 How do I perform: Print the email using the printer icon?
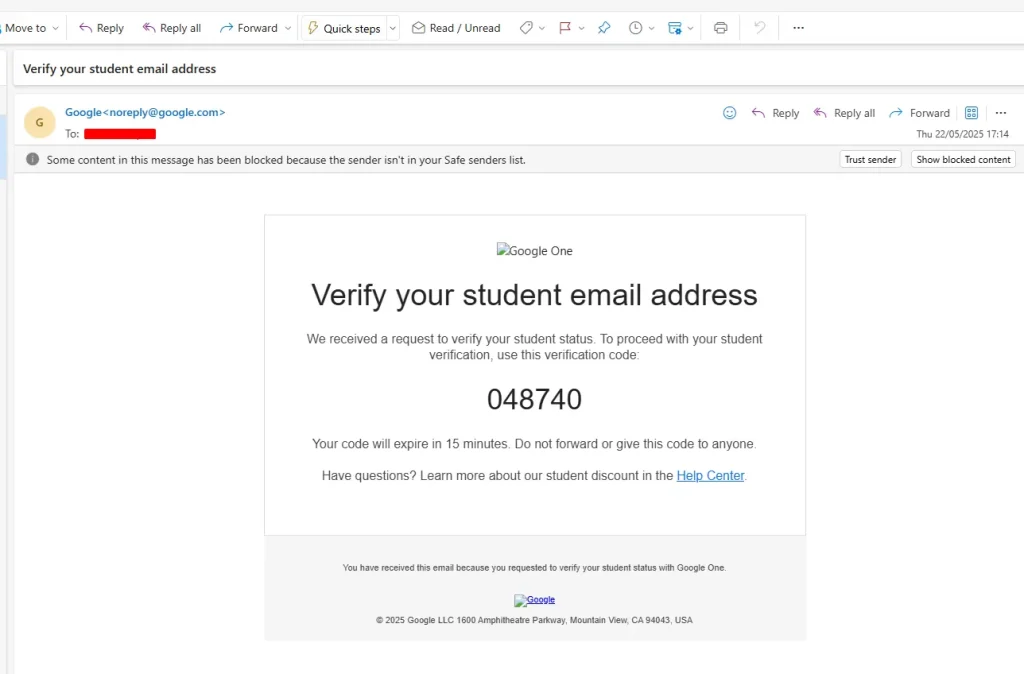point(721,28)
